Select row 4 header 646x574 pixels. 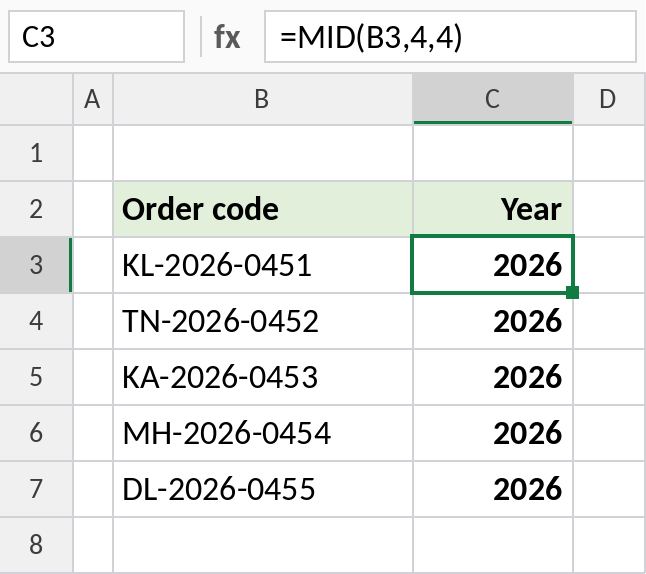pos(36,321)
